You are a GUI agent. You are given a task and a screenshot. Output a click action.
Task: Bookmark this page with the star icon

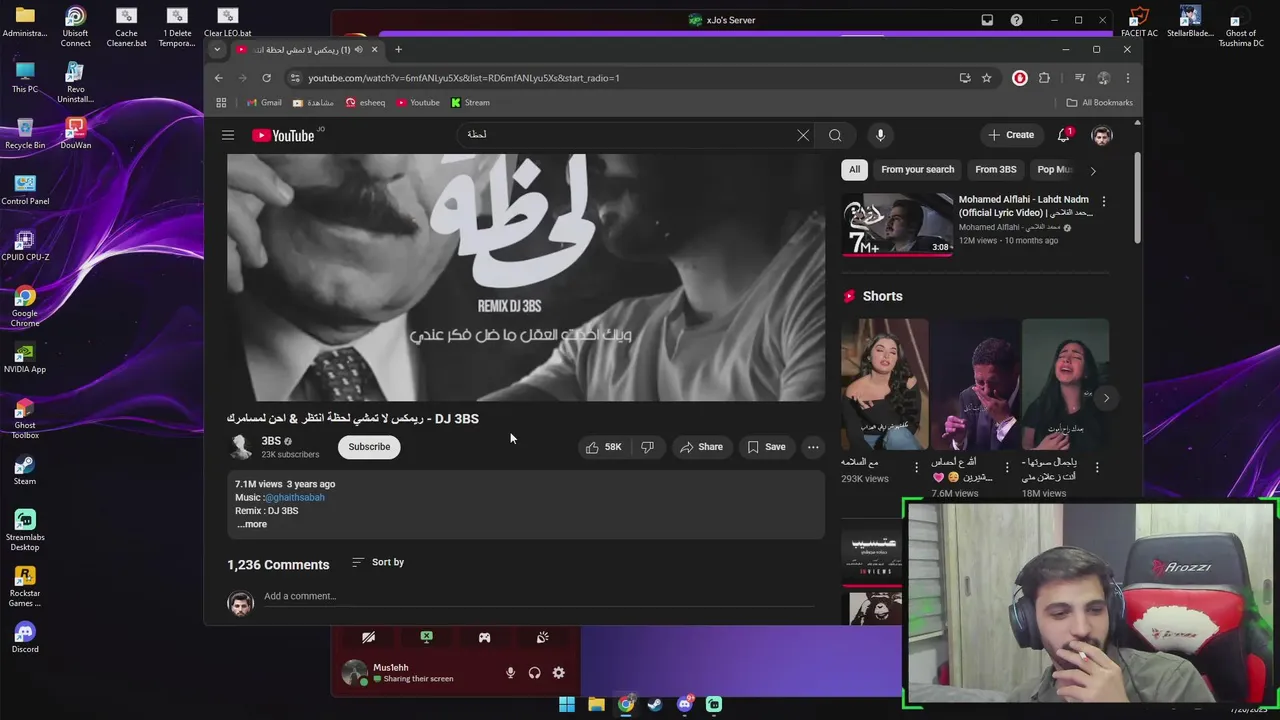point(987,78)
